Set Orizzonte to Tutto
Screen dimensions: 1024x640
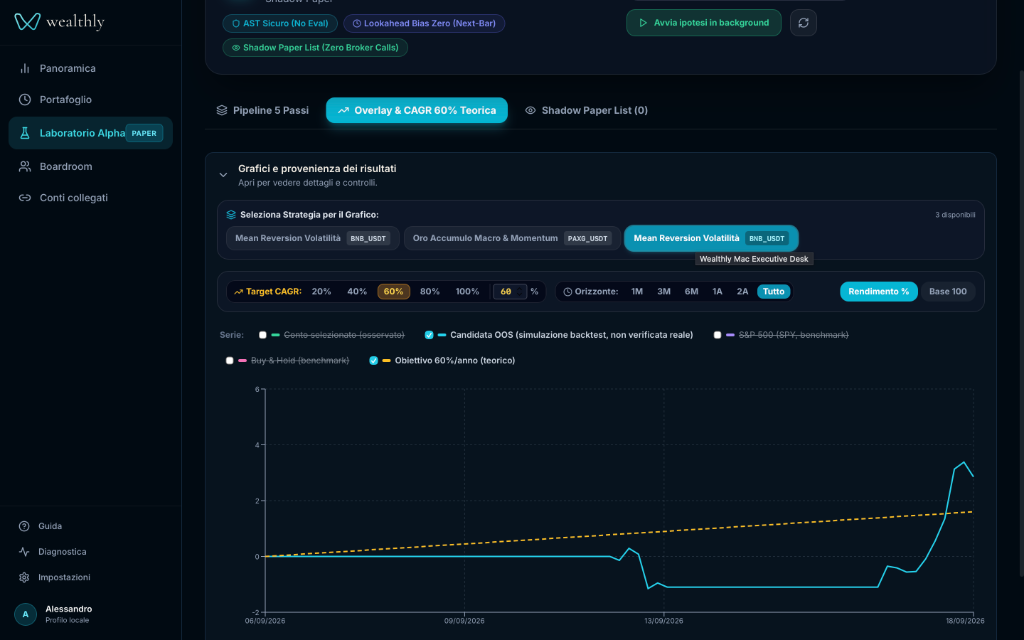click(774, 291)
